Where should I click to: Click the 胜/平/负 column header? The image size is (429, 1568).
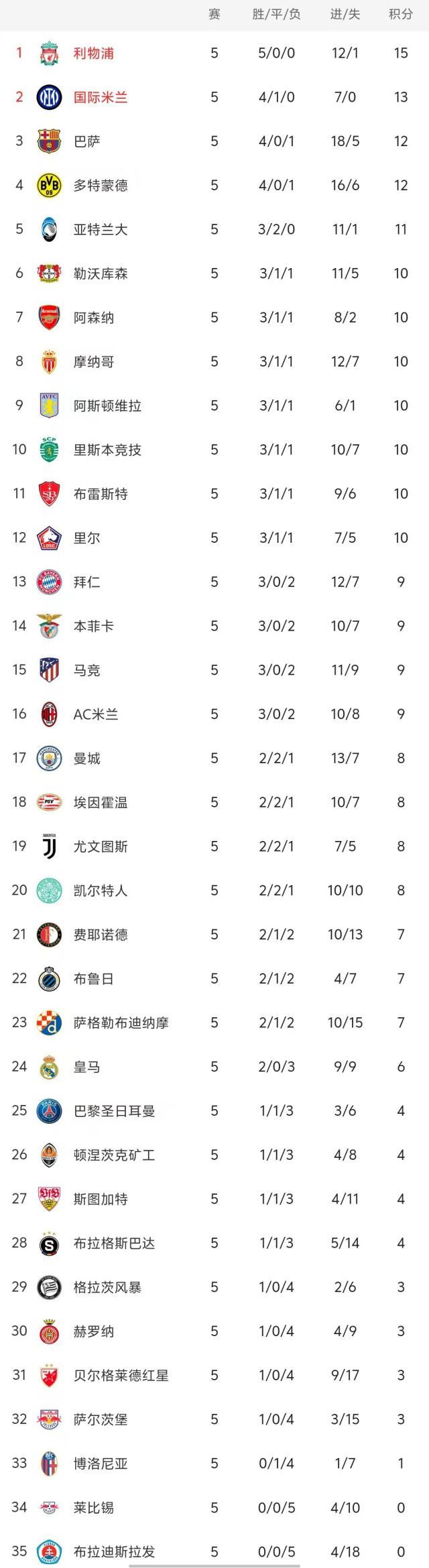(x=276, y=14)
